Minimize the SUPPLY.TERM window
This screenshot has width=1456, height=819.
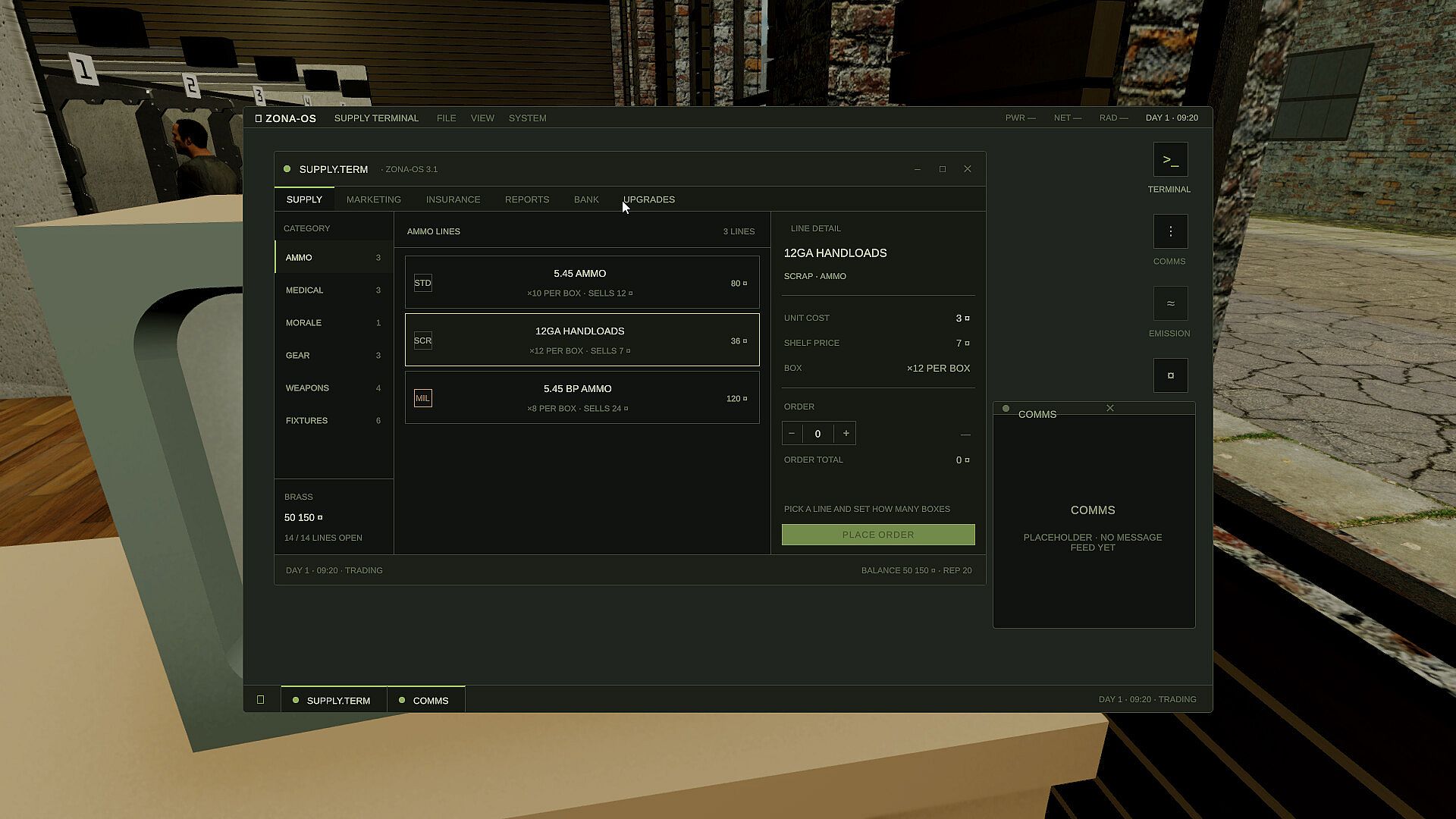click(x=917, y=169)
